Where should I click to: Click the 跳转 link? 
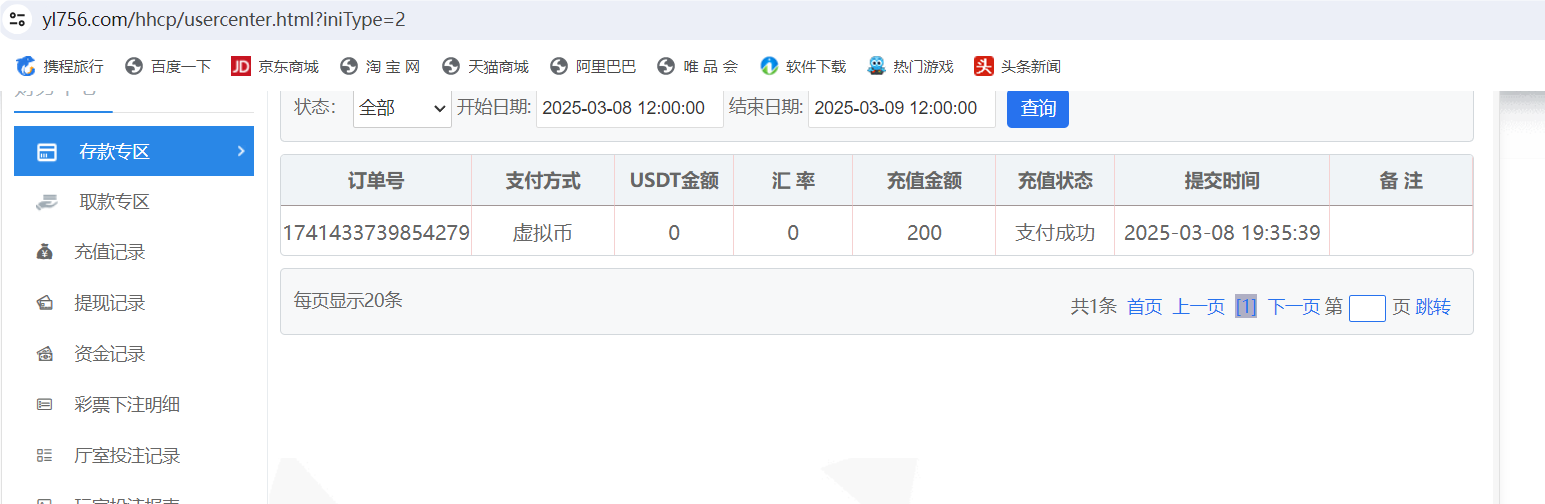tap(1433, 307)
